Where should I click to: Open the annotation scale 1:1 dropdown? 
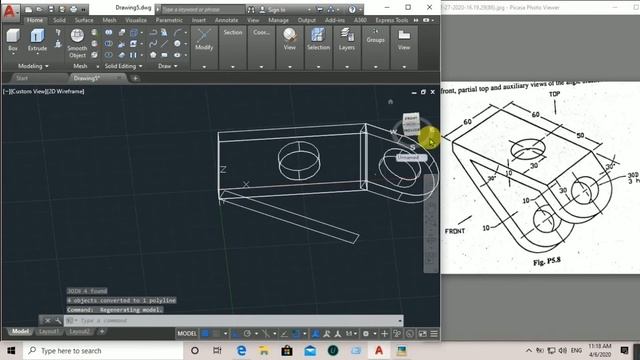[x=351, y=333]
